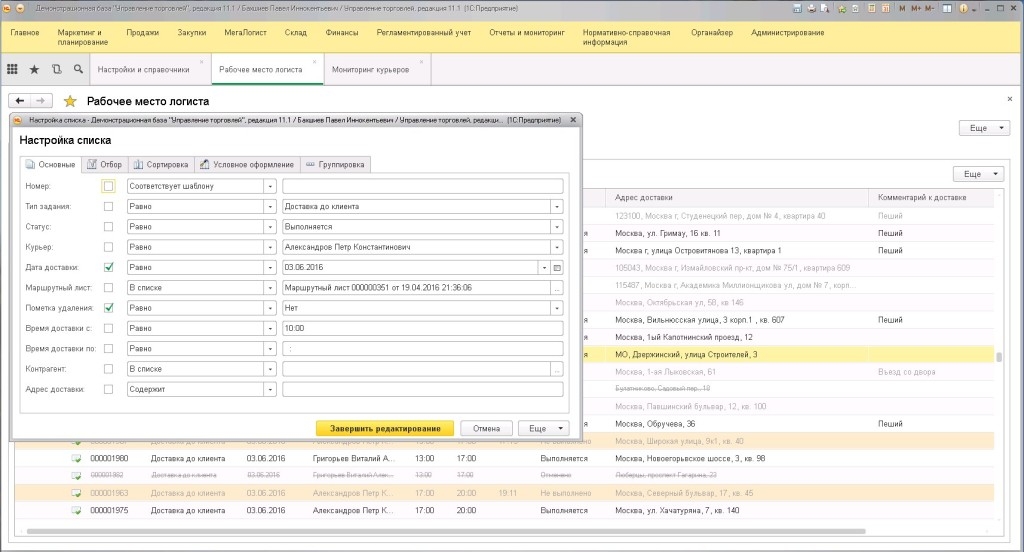Go back with the left arrow button
Viewport: 1024px width, 552px height.
point(20,101)
